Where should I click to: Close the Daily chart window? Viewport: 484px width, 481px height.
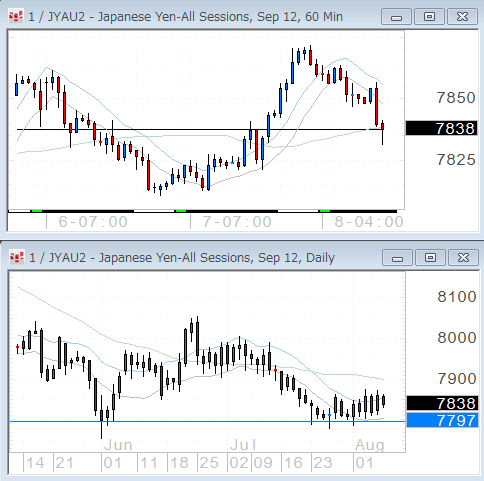coord(463,258)
